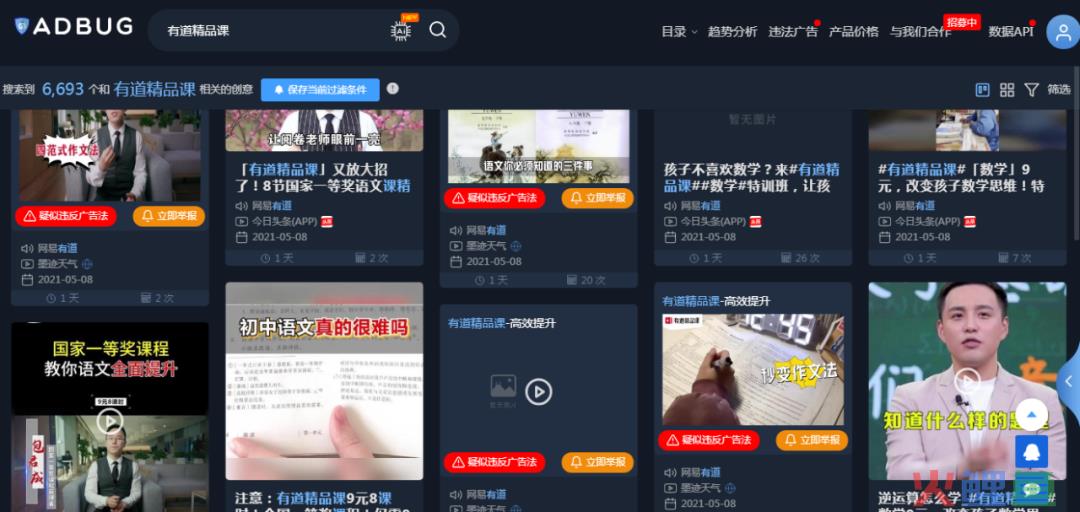Click 疑似违反广告法 on 国范式作文法 card
Image resolution: width=1080 pixels, height=512 pixels.
coord(66,216)
